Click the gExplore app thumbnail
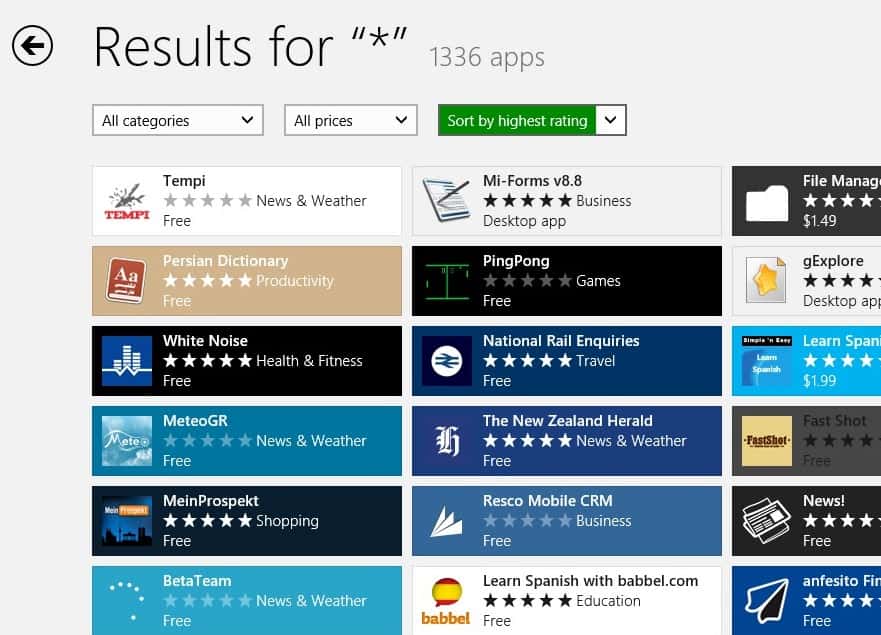Viewport: 881px width, 635px height. click(x=767, y=281)
